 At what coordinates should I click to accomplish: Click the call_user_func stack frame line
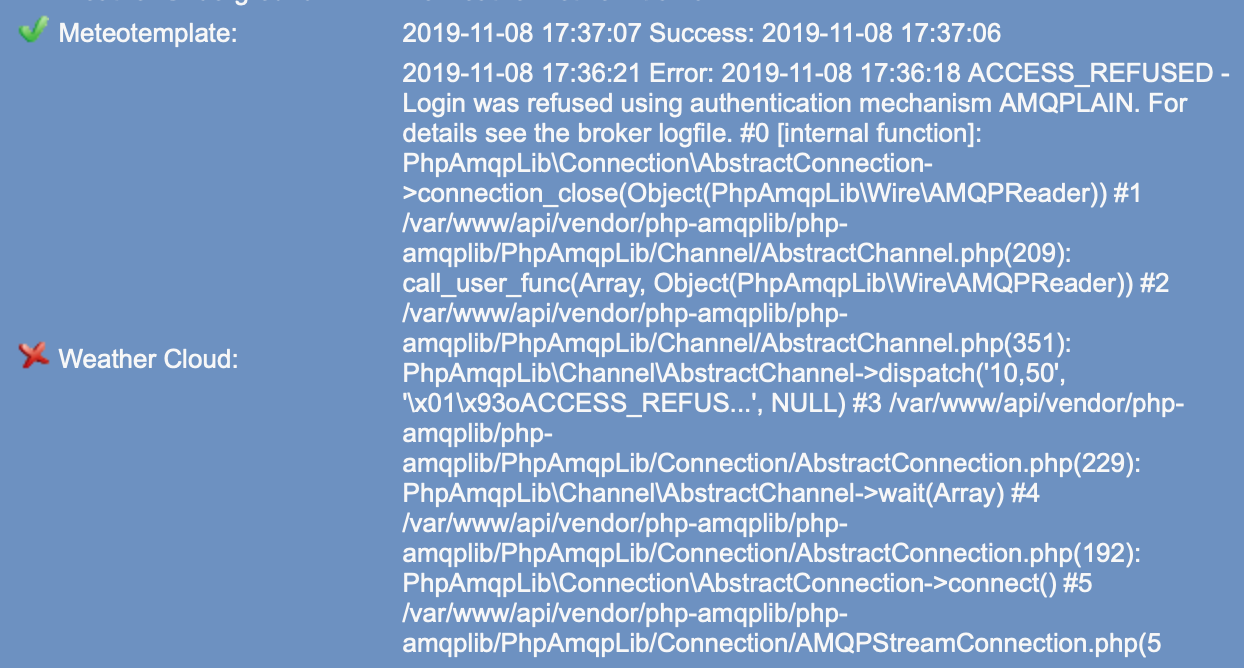[x=785, y=284]
